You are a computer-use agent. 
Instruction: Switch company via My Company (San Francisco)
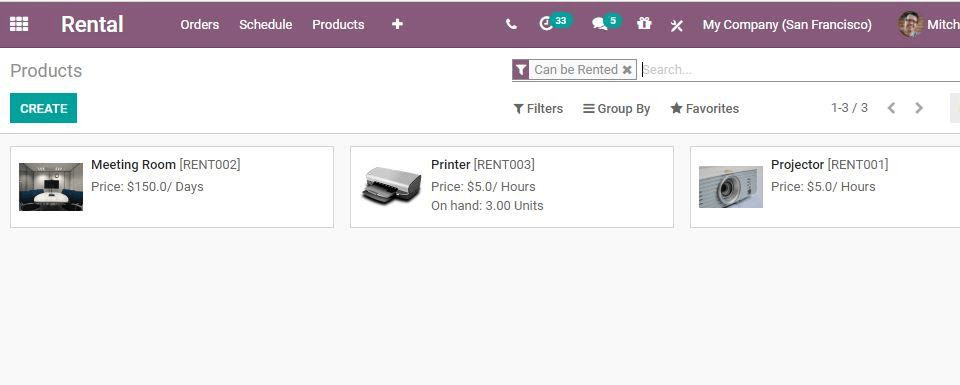[x=787, y=24]
